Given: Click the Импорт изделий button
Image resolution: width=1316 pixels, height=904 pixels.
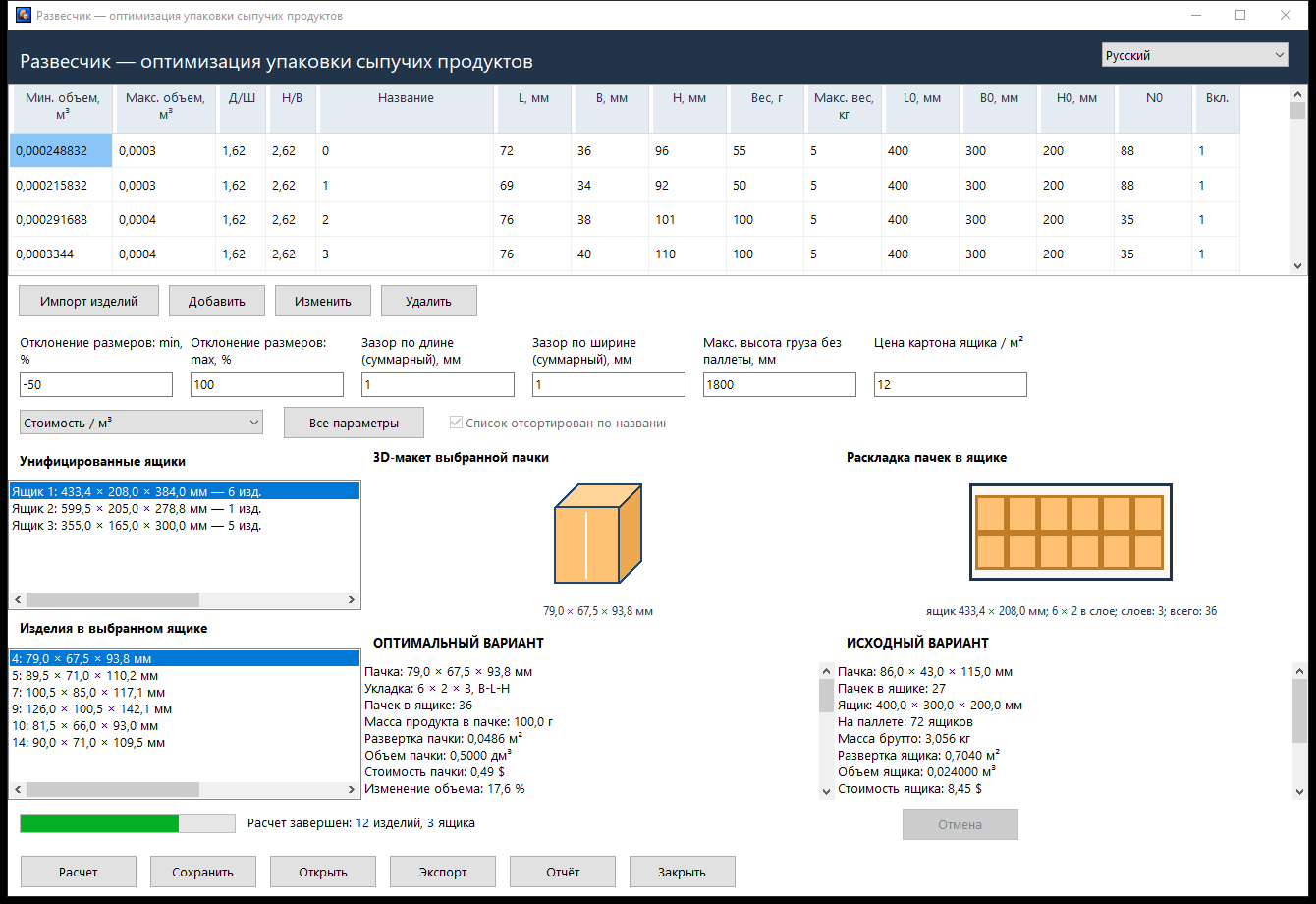Looking at the screenshot, I should (88, 301).
